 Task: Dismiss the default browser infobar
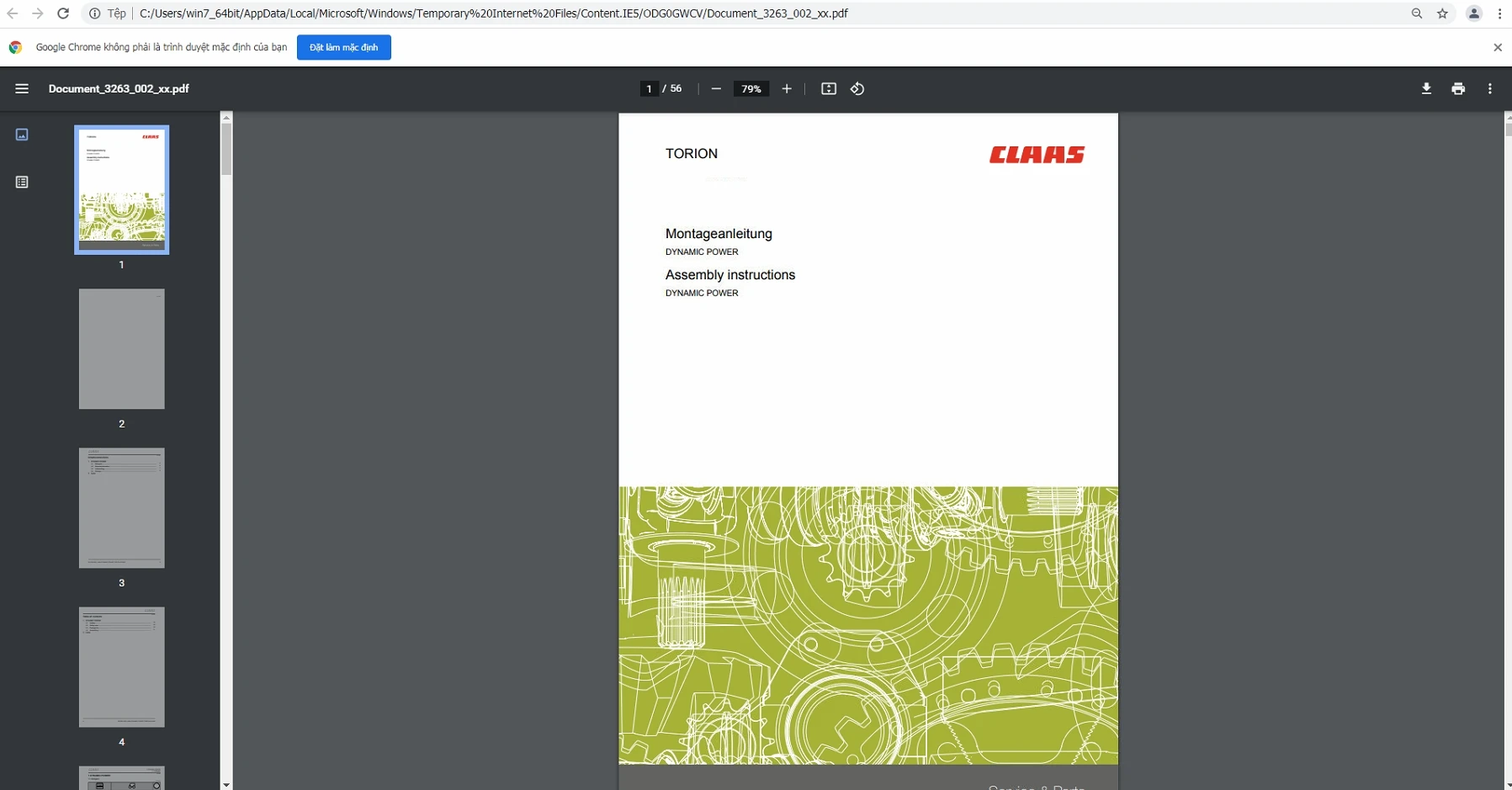click(x=1498, y=47)
